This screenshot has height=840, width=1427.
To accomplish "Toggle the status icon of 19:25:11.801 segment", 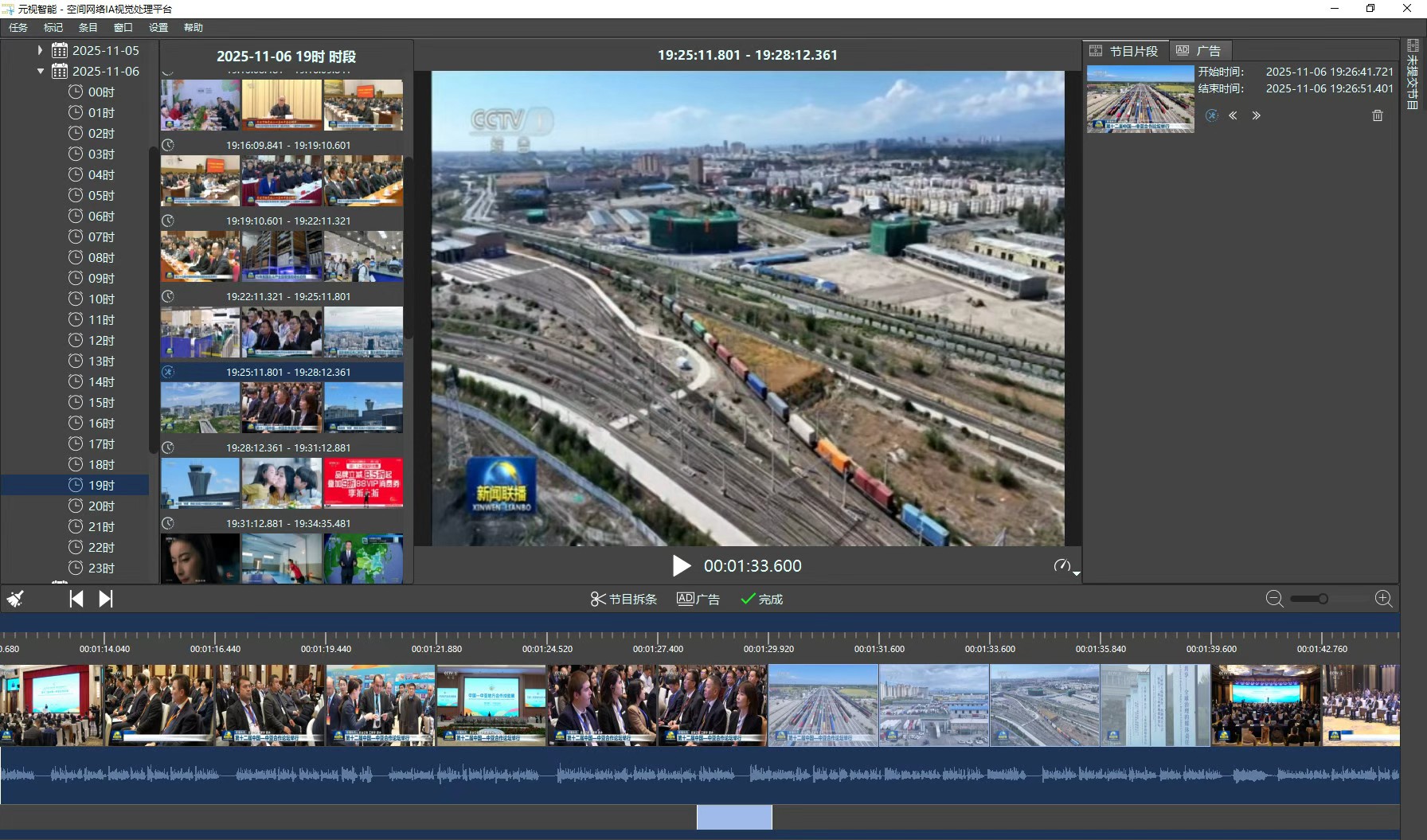I will (x=168, y=372).
